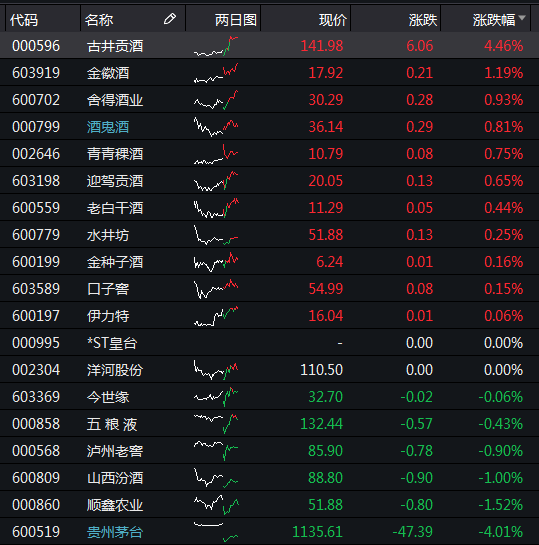Open the two-day chart for 今世缘
Image resolution: width=539 pixels, height=545 pixels.
(216, 397)
